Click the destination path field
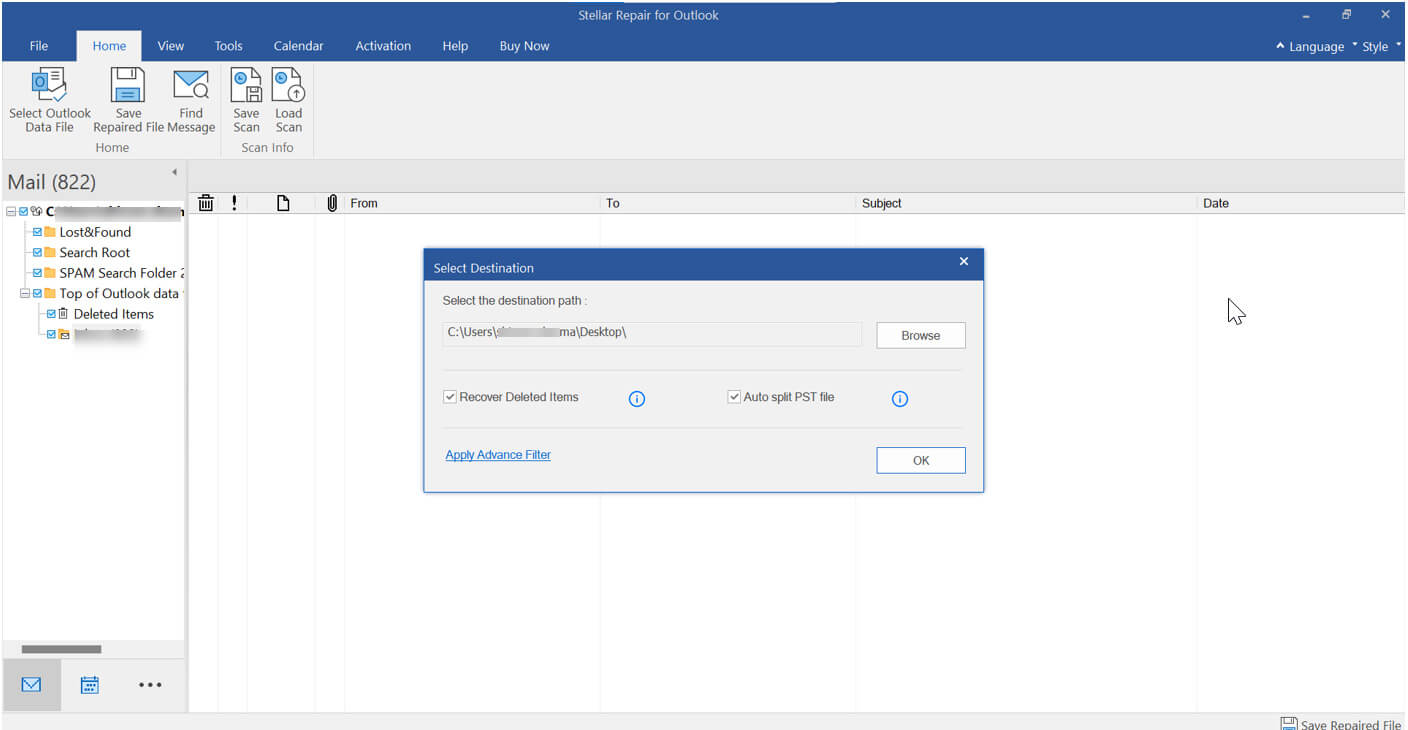The height and width of the screenshot is (730, 1408). (652, 333)
